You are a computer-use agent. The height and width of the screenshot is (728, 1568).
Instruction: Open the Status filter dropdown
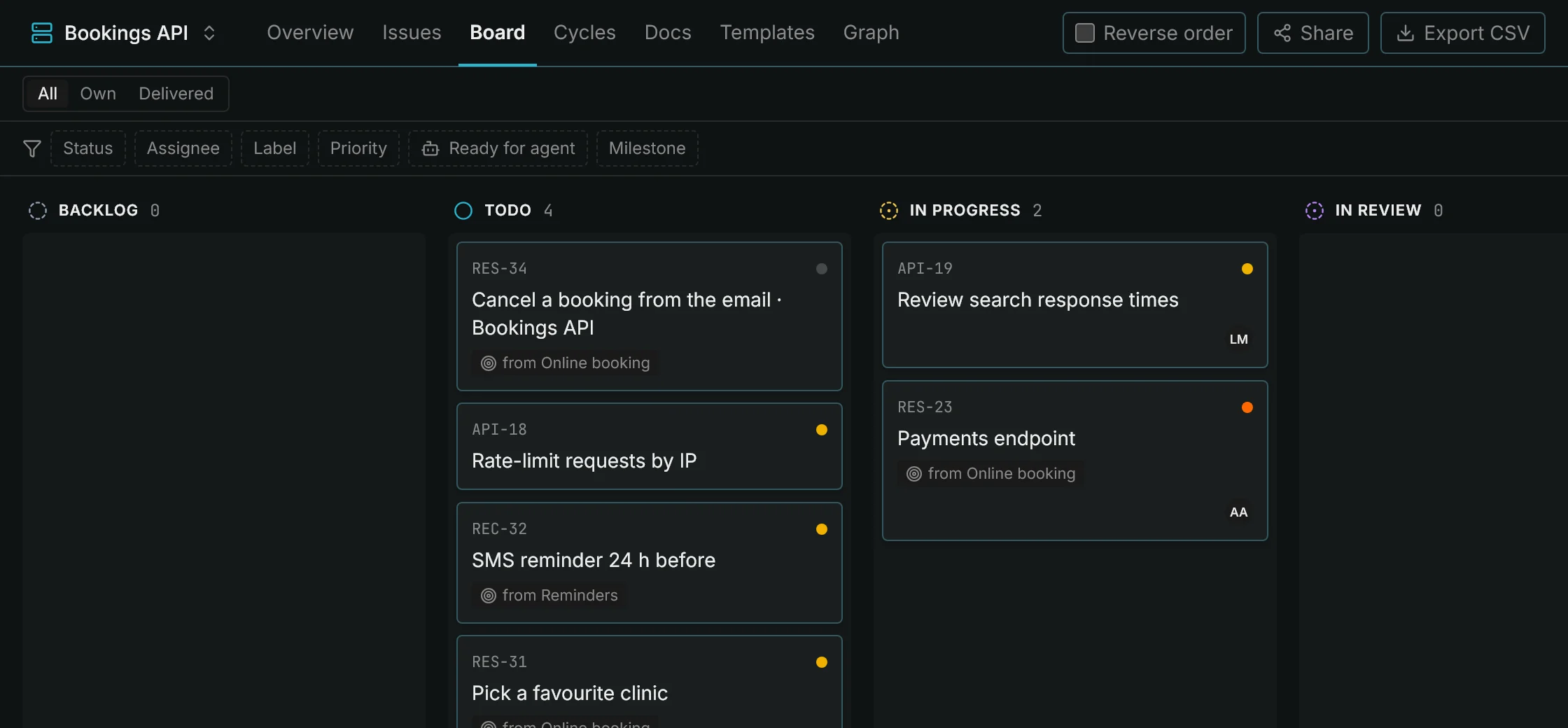[88, 148]
